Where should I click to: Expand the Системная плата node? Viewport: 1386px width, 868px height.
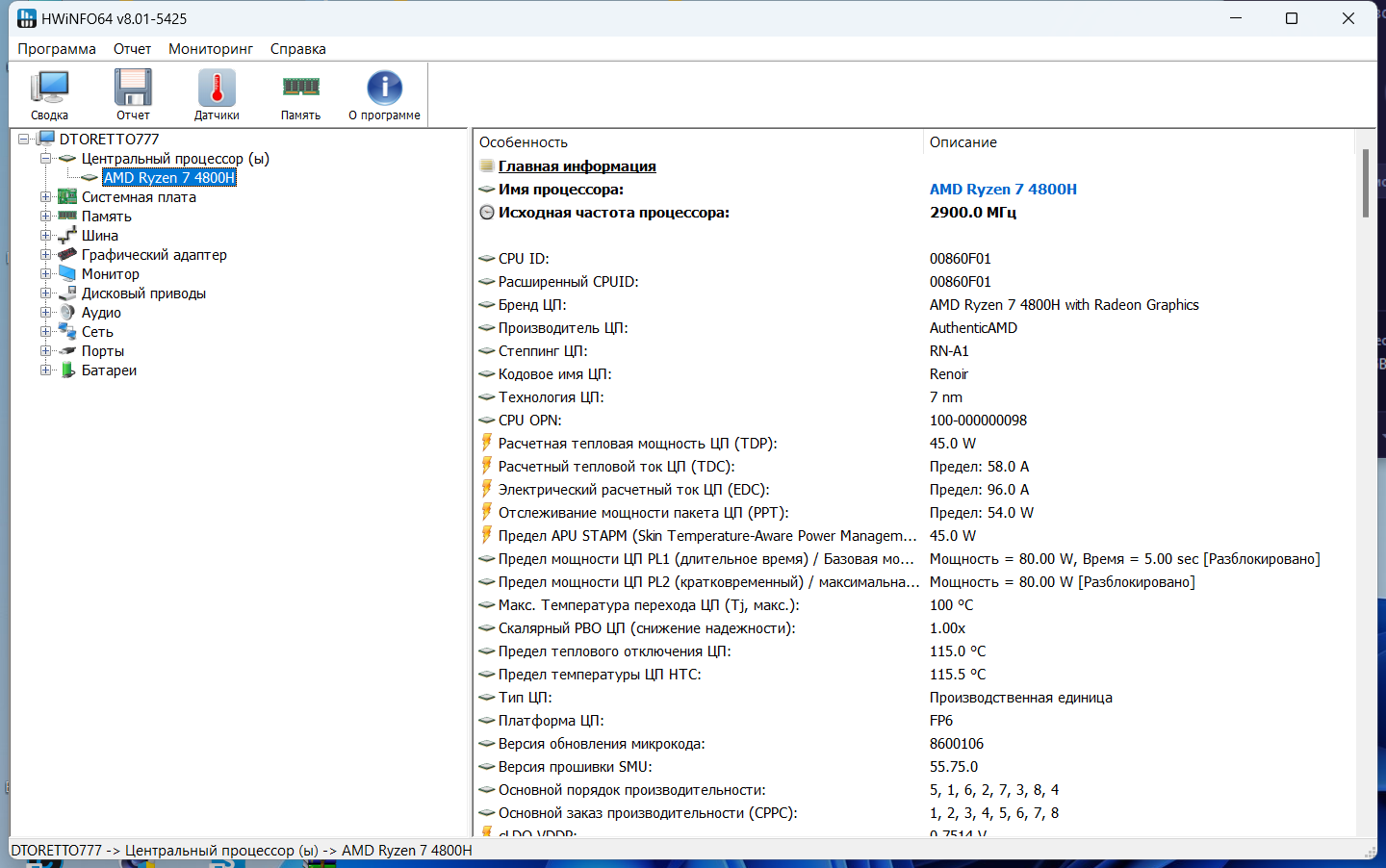point(45,196)
